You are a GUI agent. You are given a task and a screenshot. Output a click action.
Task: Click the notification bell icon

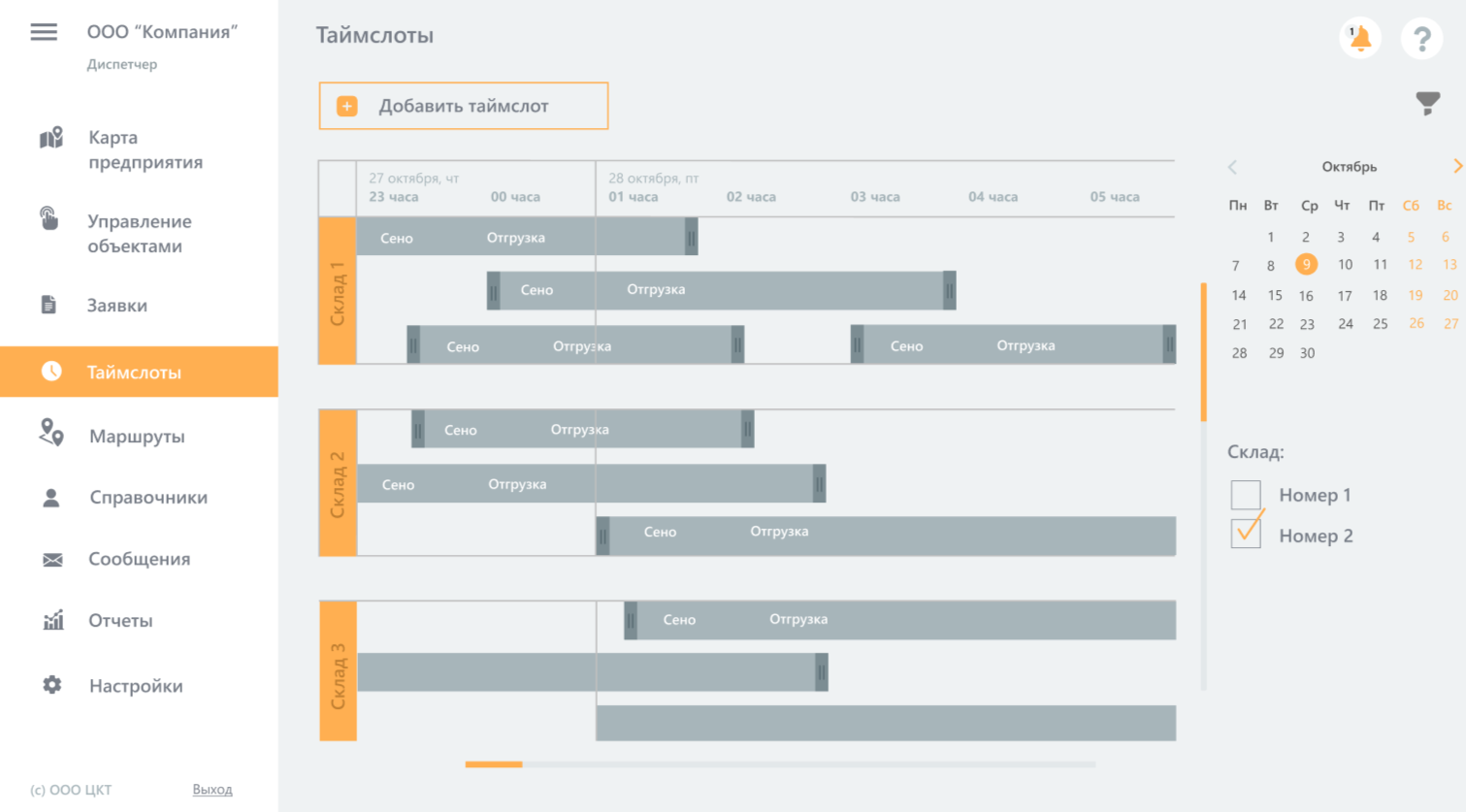tap(1360, 39)
